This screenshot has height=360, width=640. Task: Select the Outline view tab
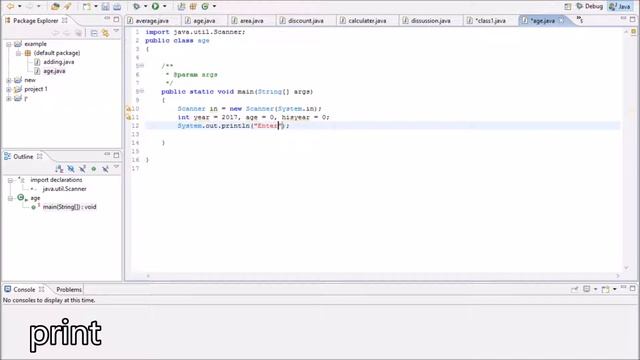(23, 157)
